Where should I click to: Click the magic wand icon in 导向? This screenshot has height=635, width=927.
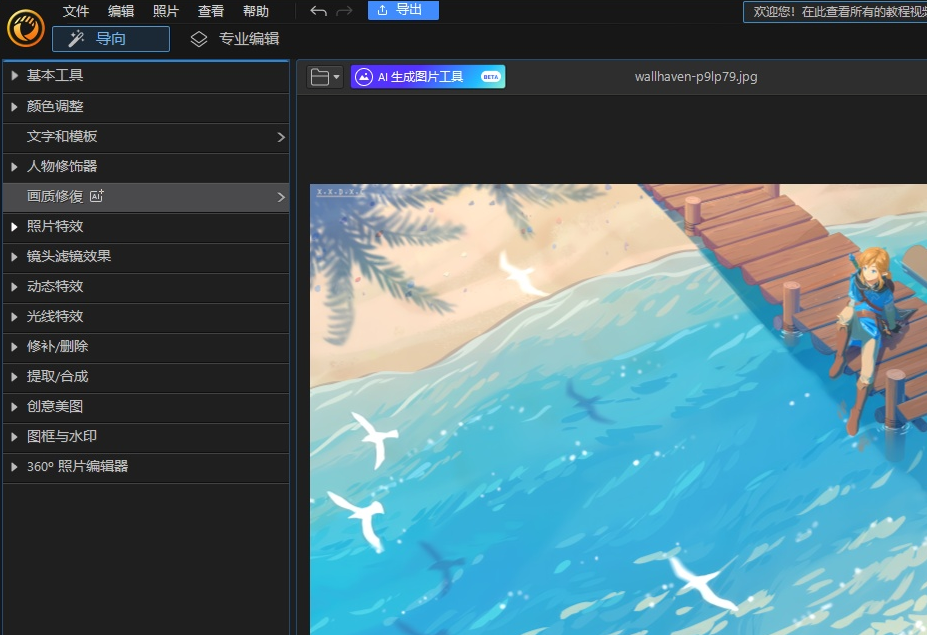76,39
